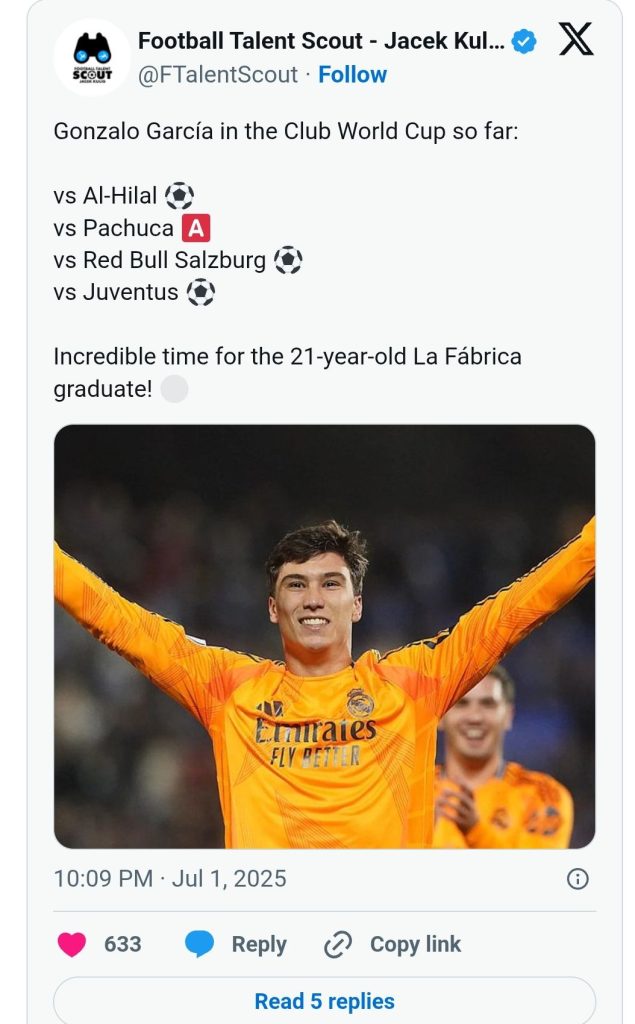View the Gonzalo García celebration photo
The height and width of the screenshot is (1024, 635).
click(324, 636)
